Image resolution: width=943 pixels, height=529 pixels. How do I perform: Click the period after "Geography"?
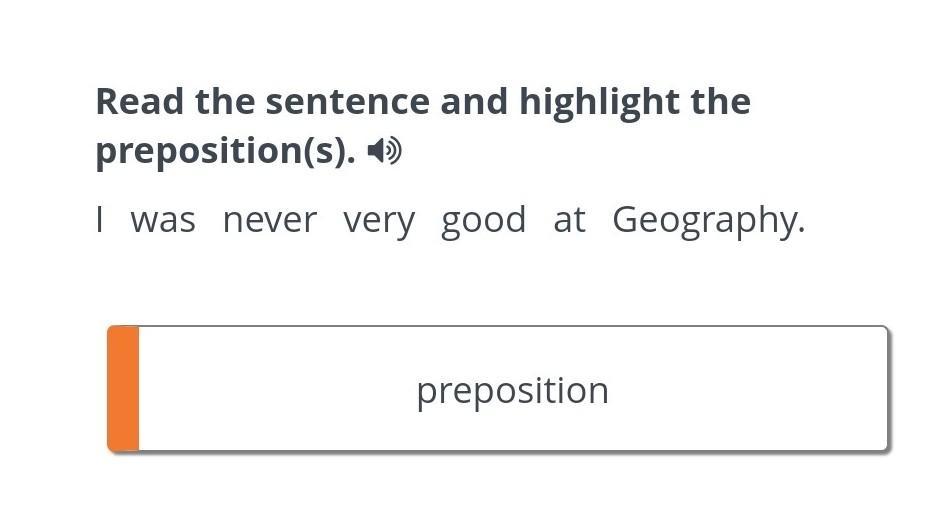point(801,230)
